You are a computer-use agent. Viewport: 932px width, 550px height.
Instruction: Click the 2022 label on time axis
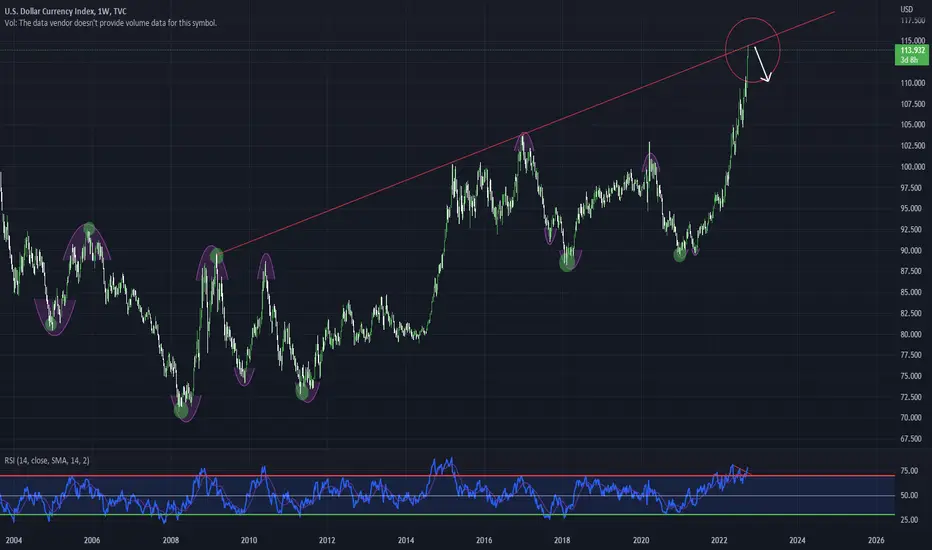[x=719, y=540]
